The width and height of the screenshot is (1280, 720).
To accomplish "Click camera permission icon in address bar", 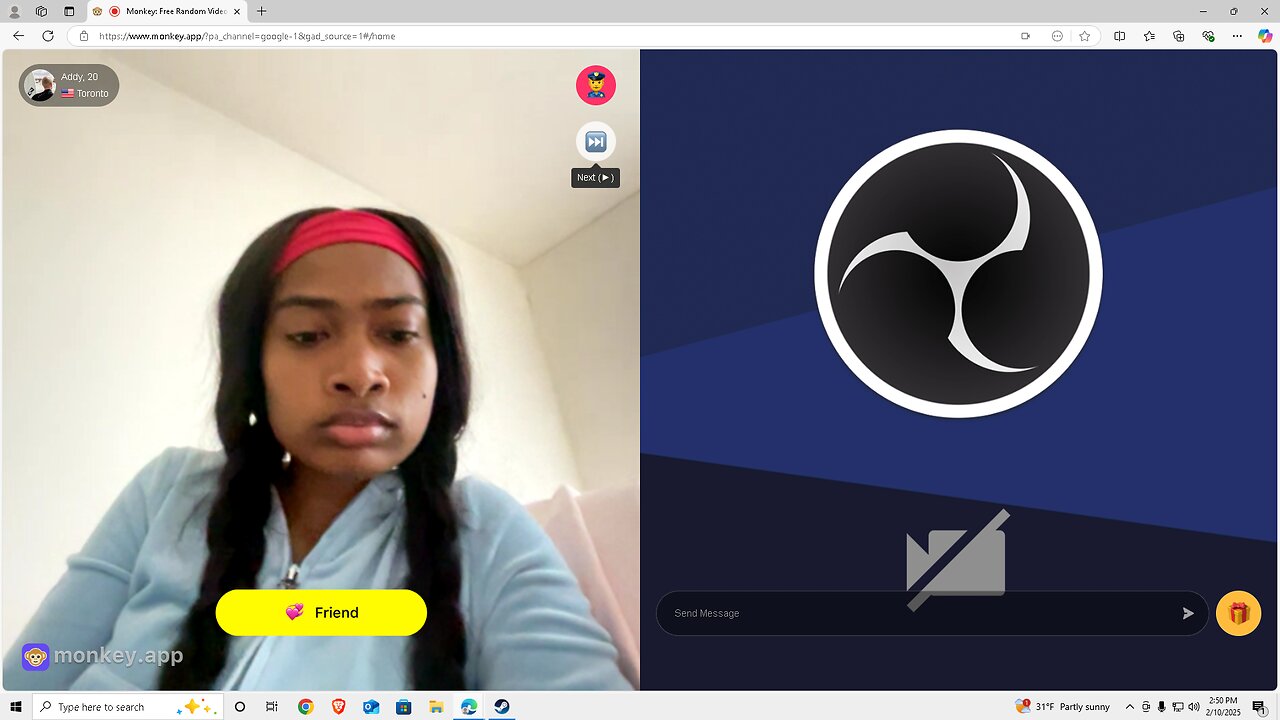I will [1025, 36].
